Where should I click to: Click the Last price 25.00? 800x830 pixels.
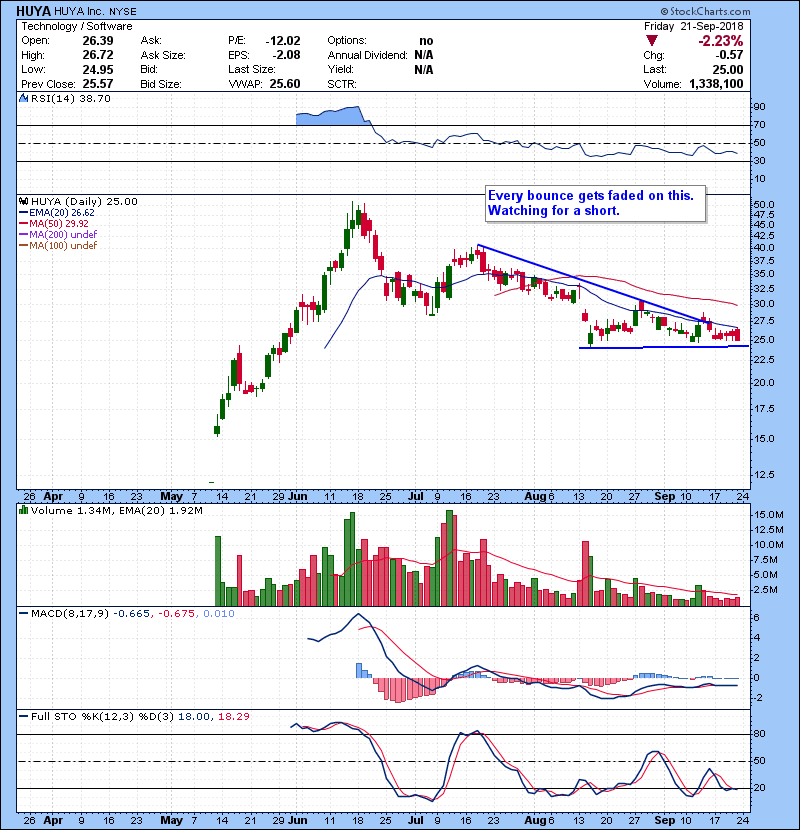[x=727, y=69]
